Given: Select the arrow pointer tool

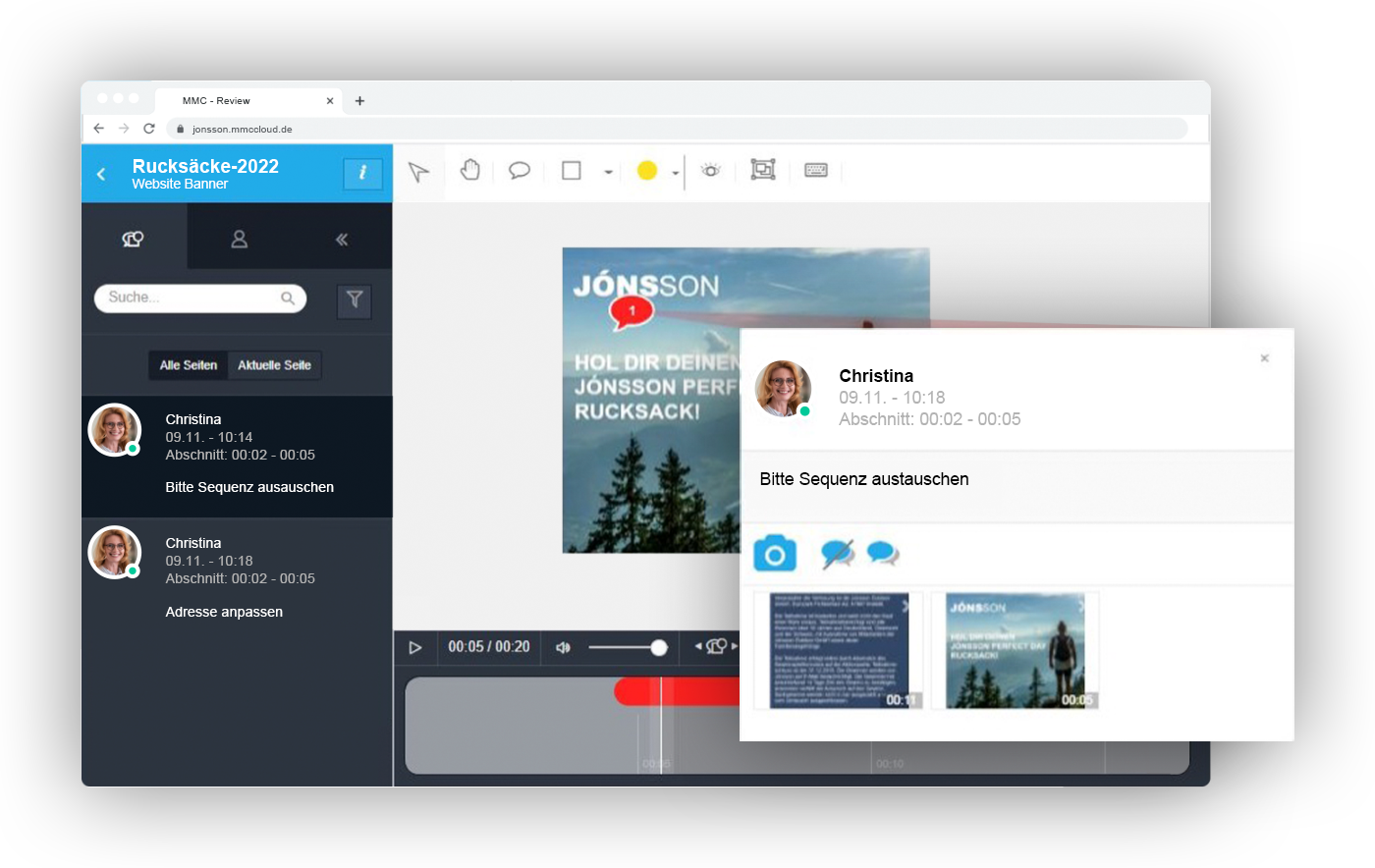Looking at the screenshot, I should pyautogui.click(x=418, y=172).
